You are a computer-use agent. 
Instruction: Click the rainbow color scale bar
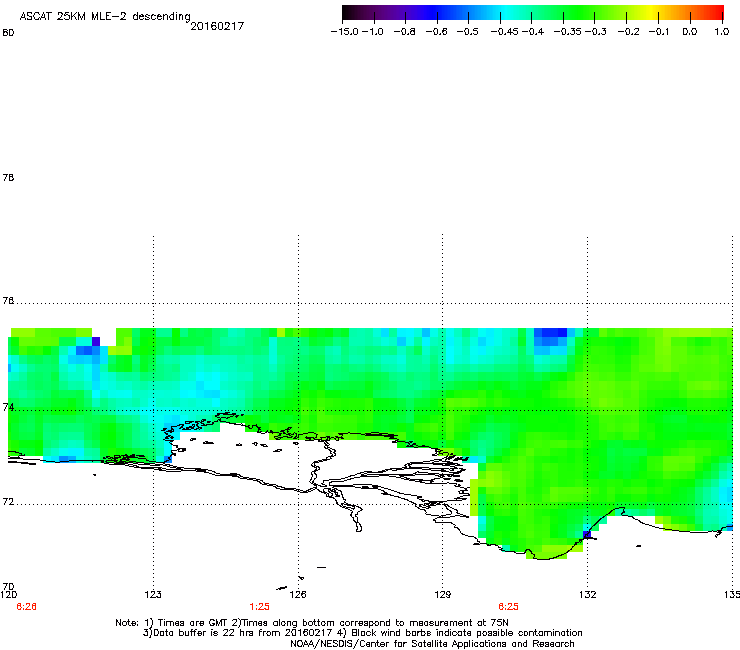[x=533, y=13]
